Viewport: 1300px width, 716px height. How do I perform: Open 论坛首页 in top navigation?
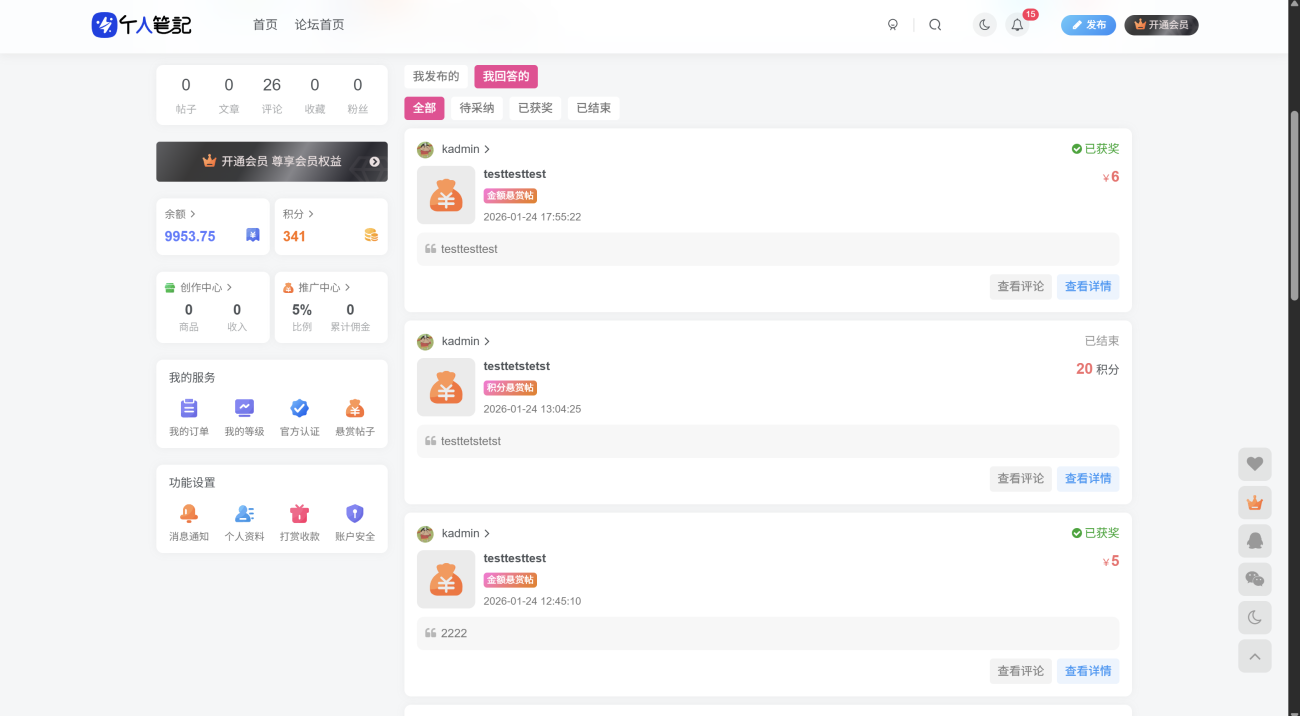click(x=319, y=25)
